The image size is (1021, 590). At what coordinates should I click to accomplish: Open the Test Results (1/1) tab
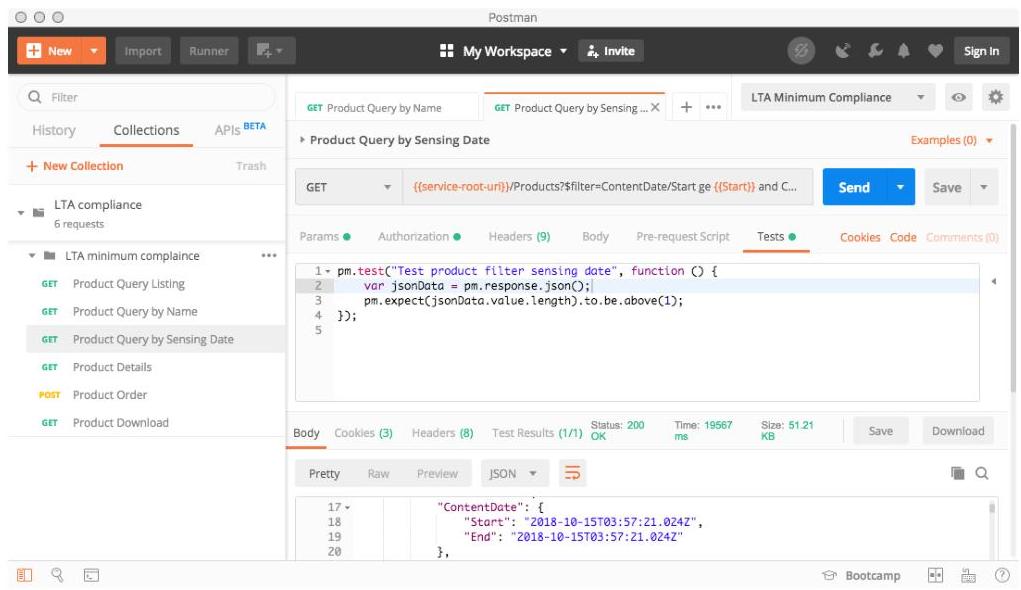[x=537, y=433]
